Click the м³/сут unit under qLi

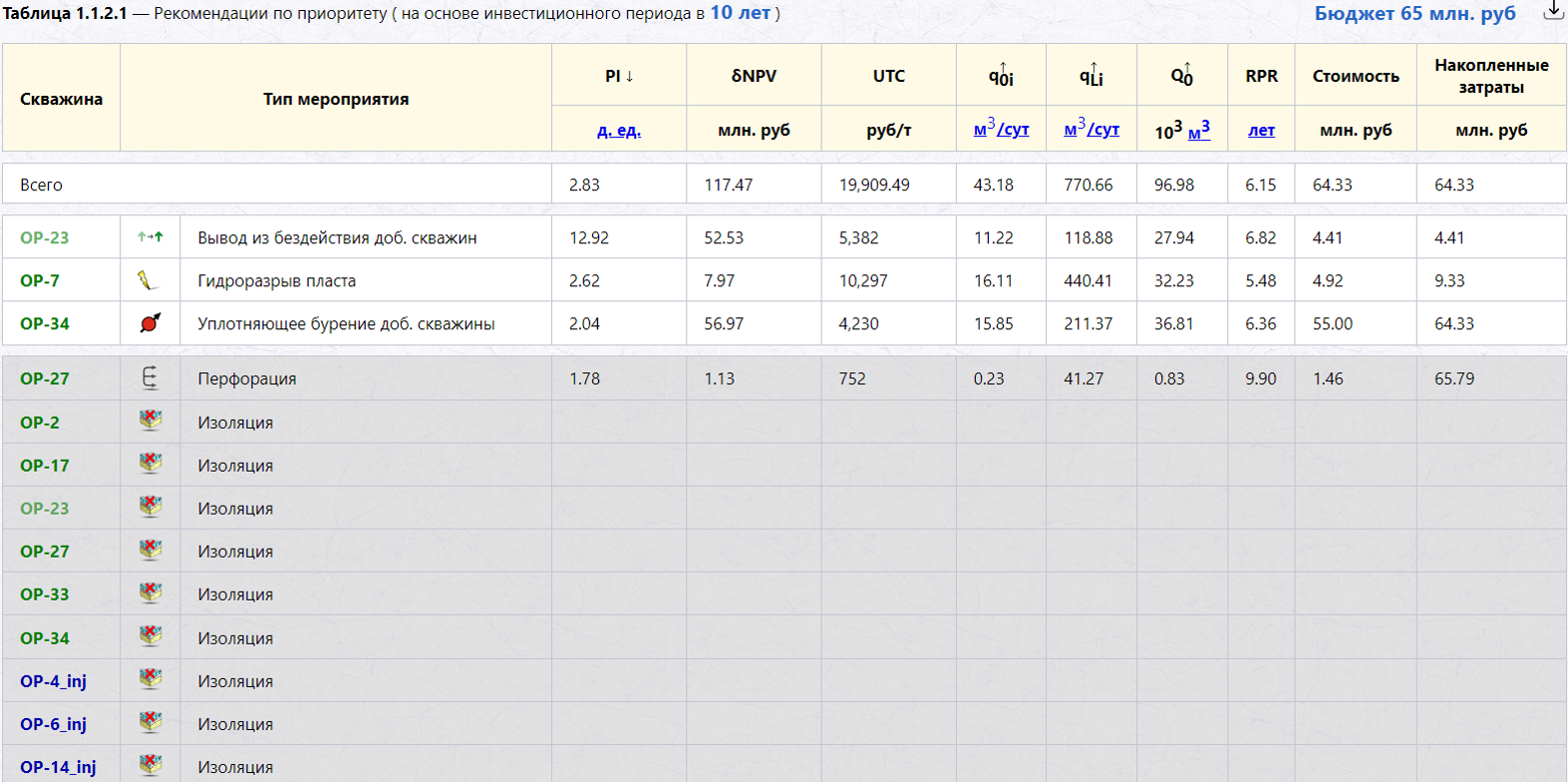click(1092, 129)
